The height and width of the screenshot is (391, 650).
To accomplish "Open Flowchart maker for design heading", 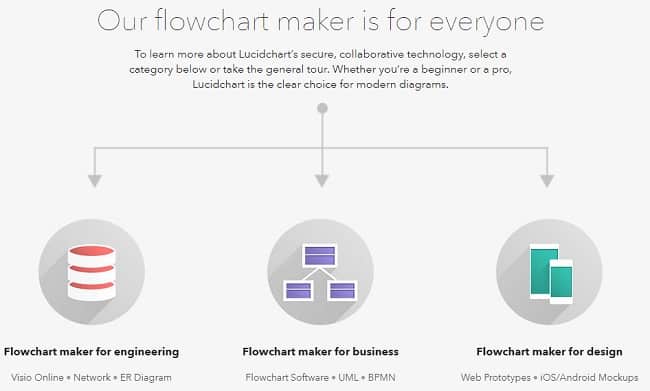I will (549, 352).
